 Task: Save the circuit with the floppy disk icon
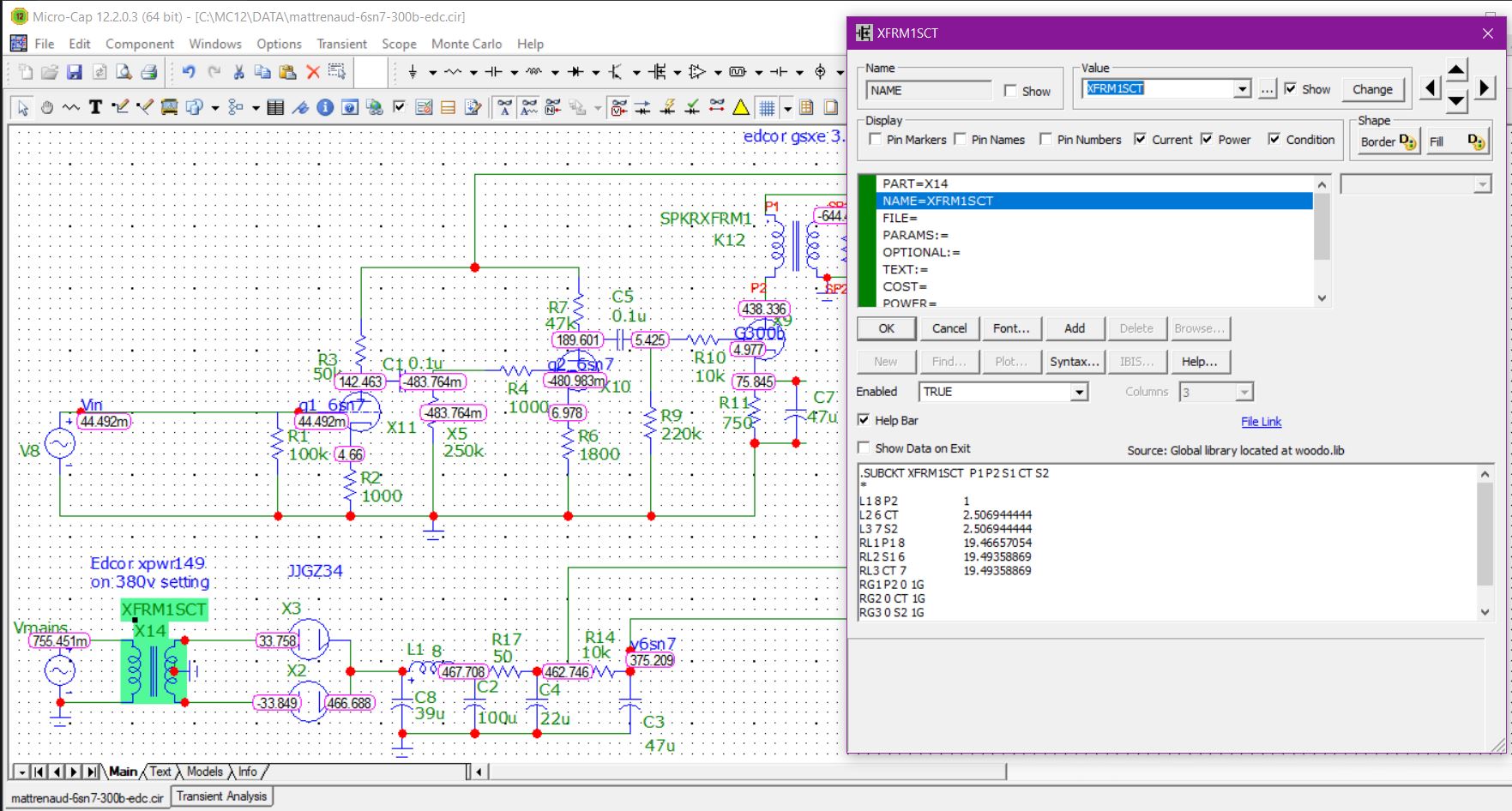[75, 72]
